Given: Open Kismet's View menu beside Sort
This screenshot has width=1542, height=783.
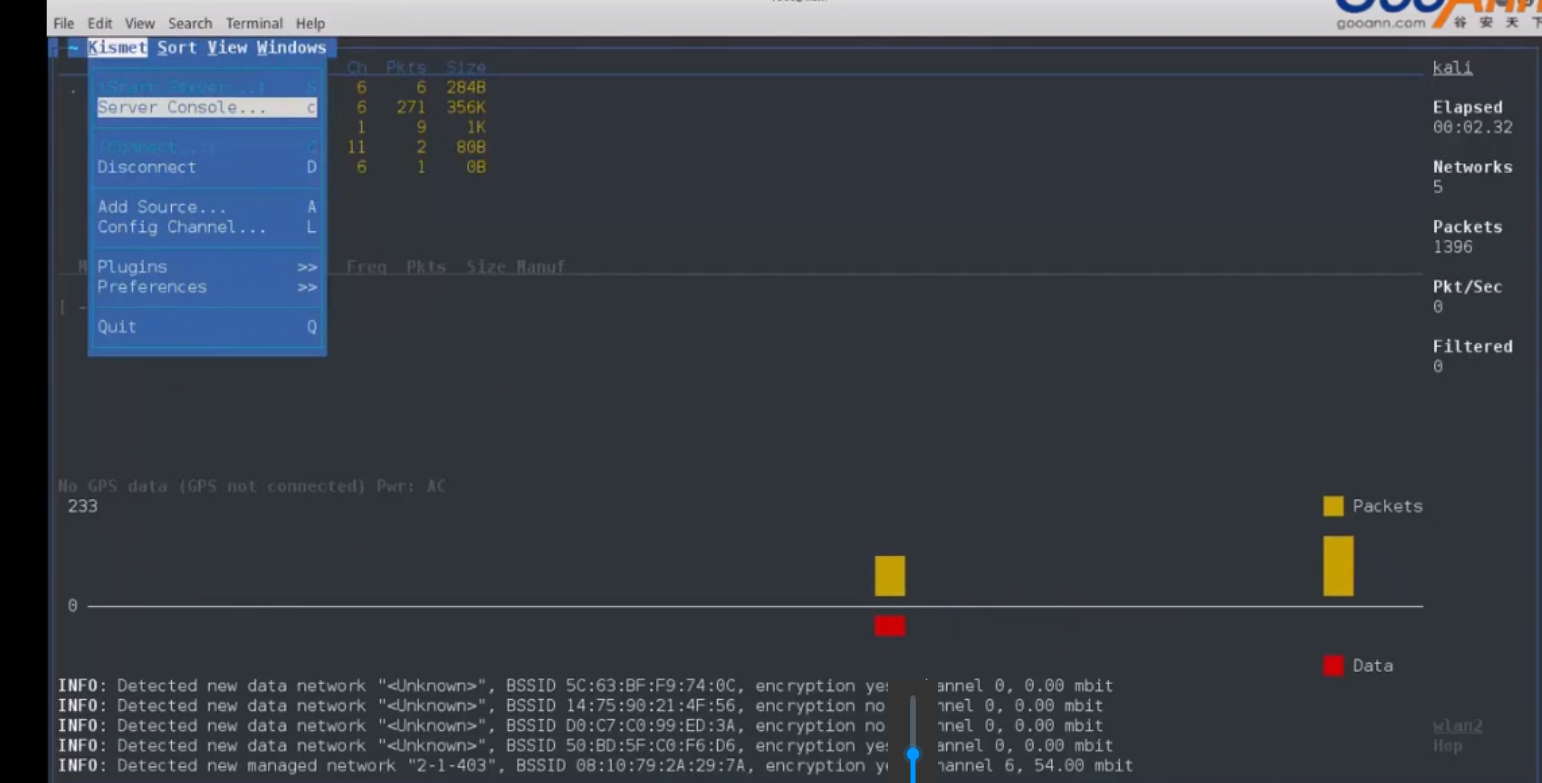Looking at the screenshot, I should (227, 48).
